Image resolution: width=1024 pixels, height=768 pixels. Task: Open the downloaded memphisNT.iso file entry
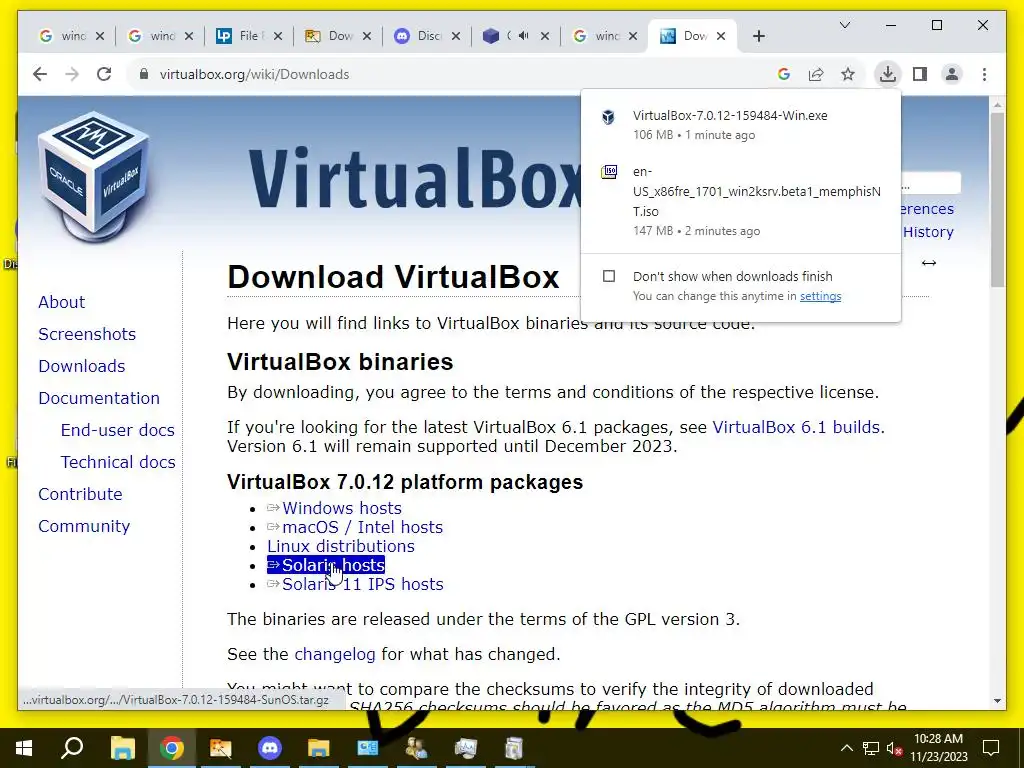pyautogui.click(x=741, y=200)
